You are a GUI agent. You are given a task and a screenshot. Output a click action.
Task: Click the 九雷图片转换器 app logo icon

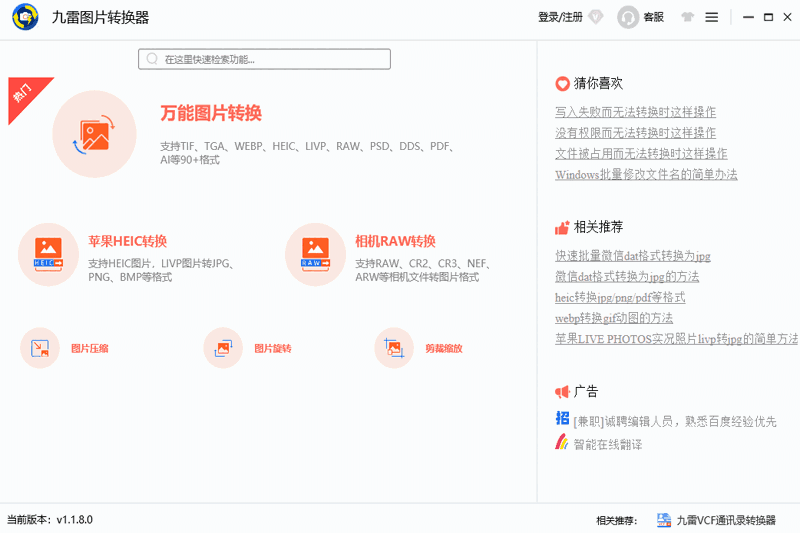point(25,17)
